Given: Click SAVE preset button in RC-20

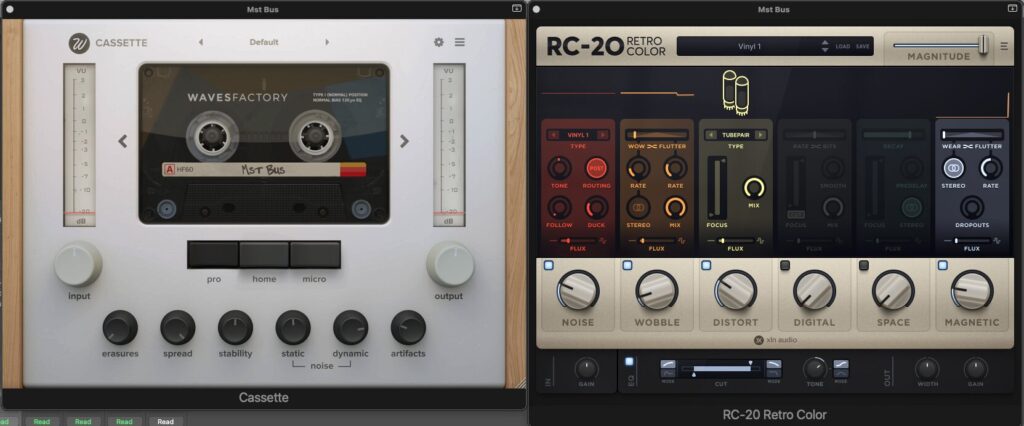Looking at the screenshot, I should coord(863,46).
